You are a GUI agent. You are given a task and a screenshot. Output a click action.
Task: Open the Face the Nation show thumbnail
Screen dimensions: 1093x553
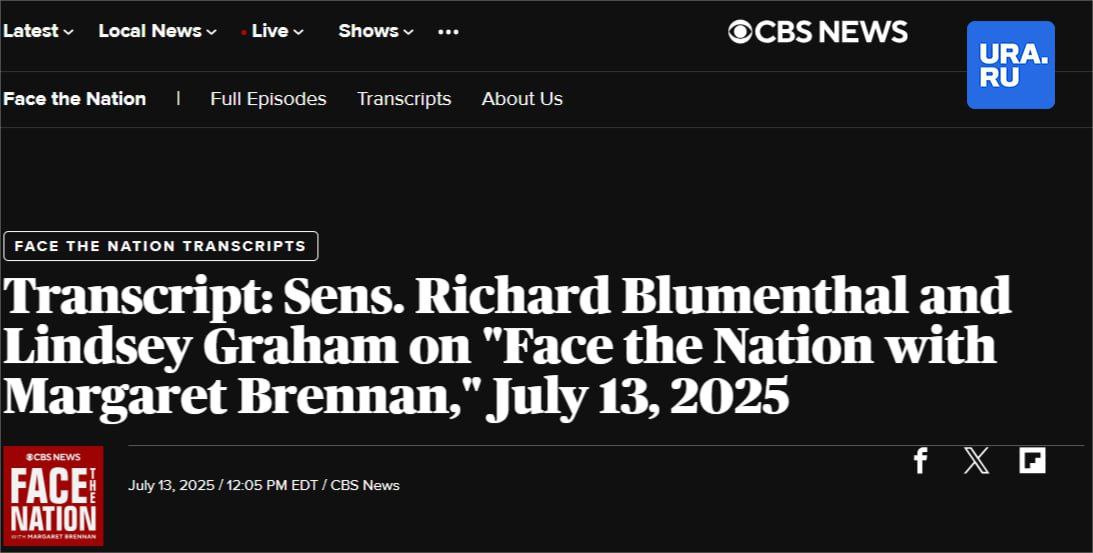(53, 496)
